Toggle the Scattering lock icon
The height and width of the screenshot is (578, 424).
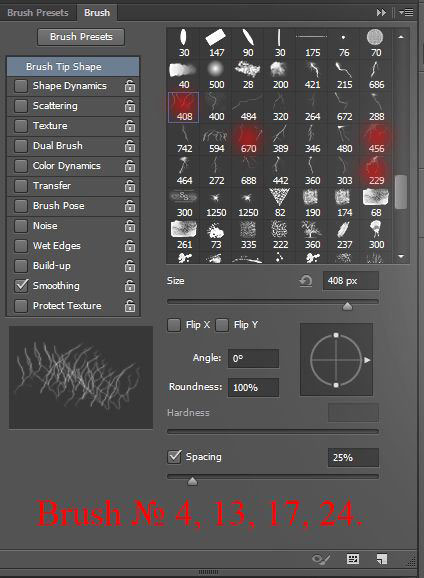pos(130,106)
